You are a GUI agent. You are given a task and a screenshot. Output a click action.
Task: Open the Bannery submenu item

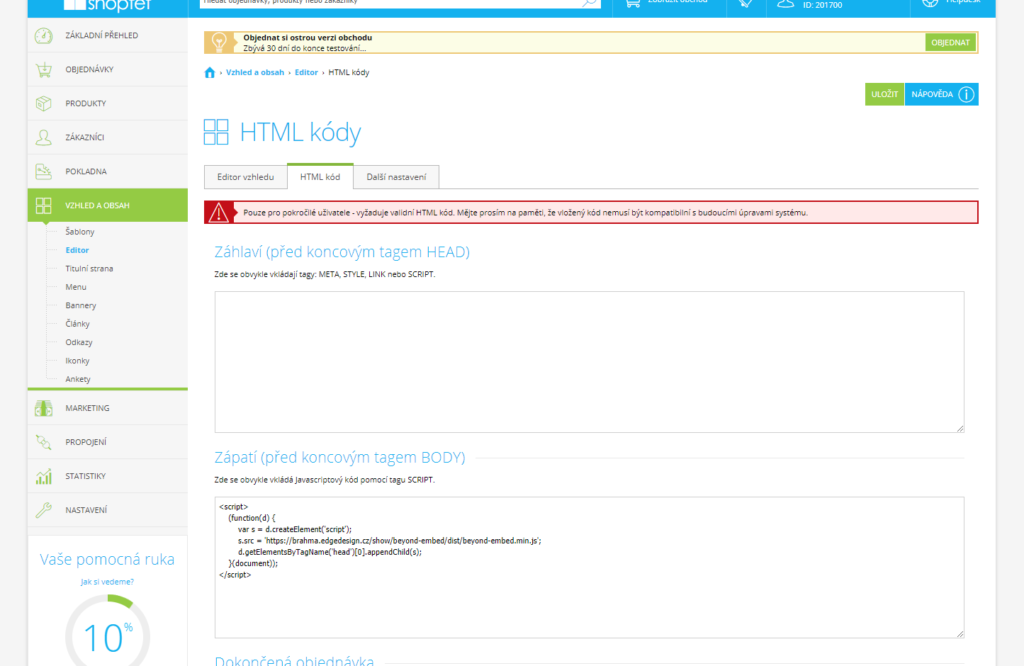(x=80, y=305)
